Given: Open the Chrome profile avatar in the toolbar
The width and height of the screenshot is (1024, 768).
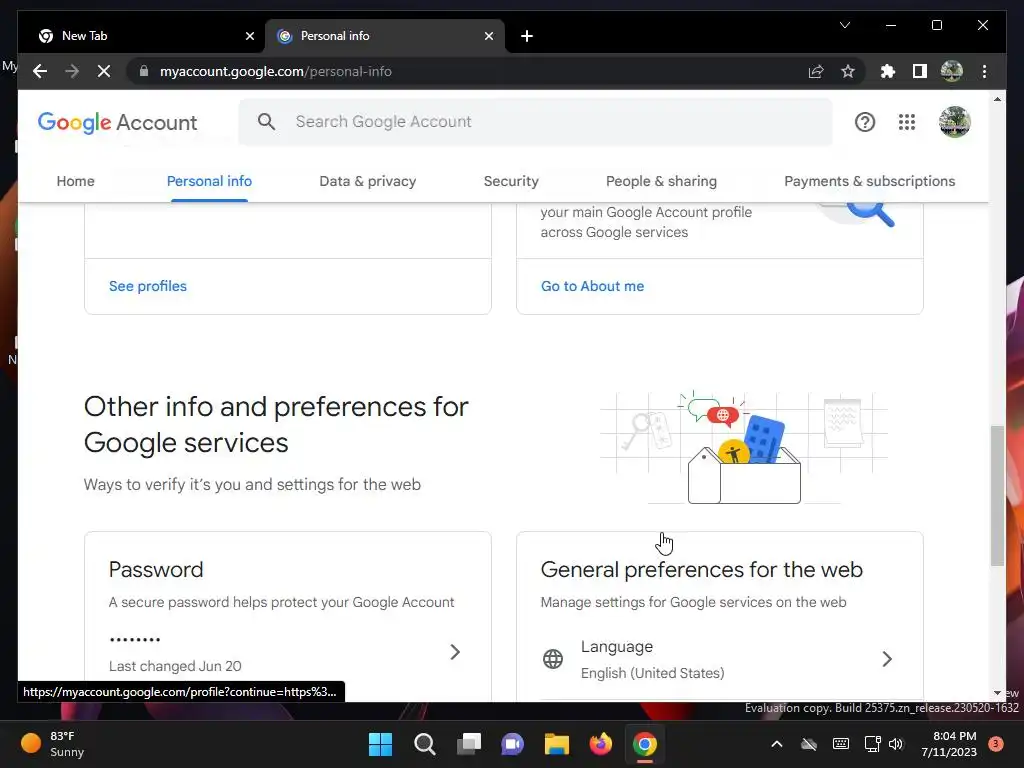Looking at the screenshot, I should coord(952,71).
